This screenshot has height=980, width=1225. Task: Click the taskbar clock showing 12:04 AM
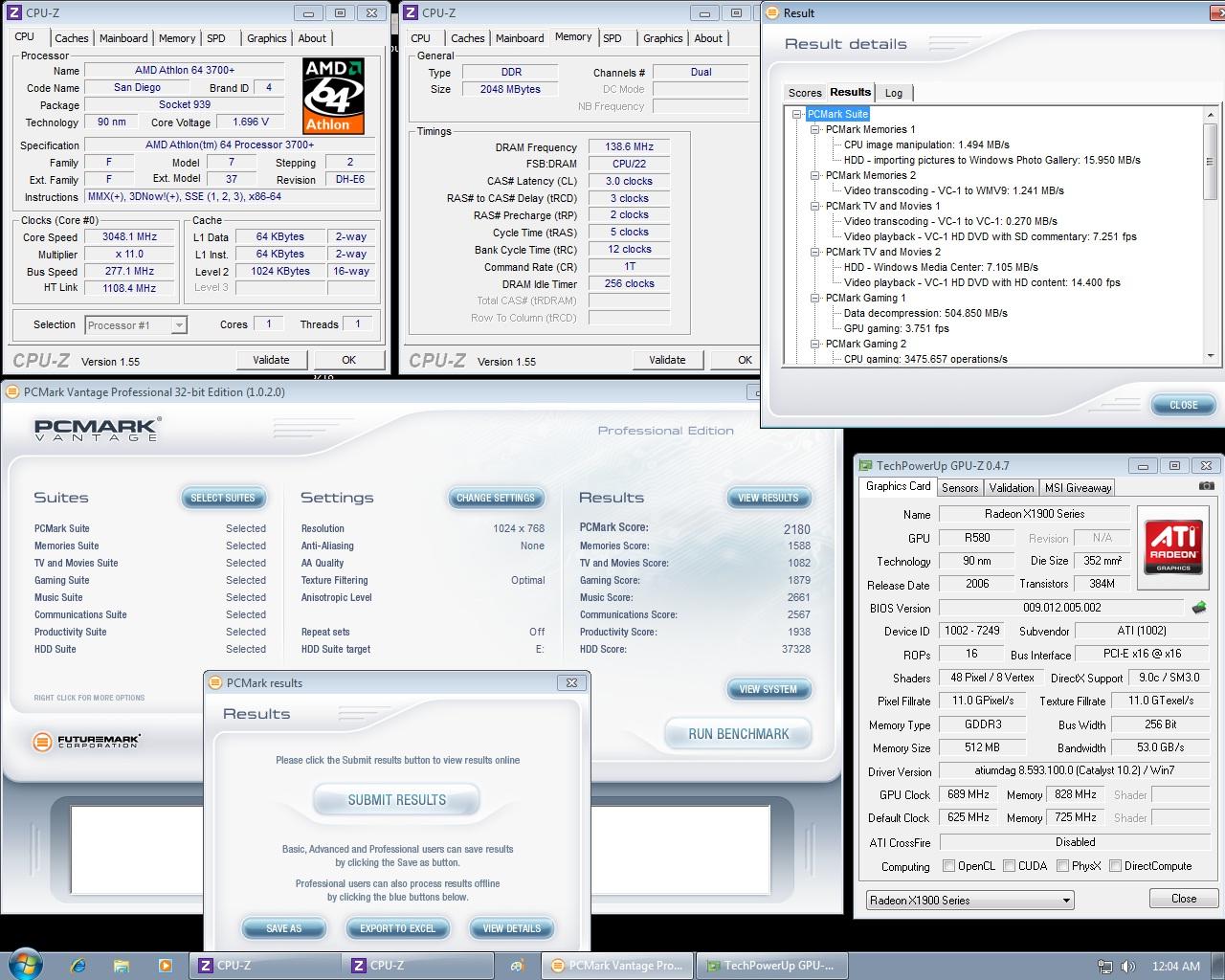point(1176,966)
